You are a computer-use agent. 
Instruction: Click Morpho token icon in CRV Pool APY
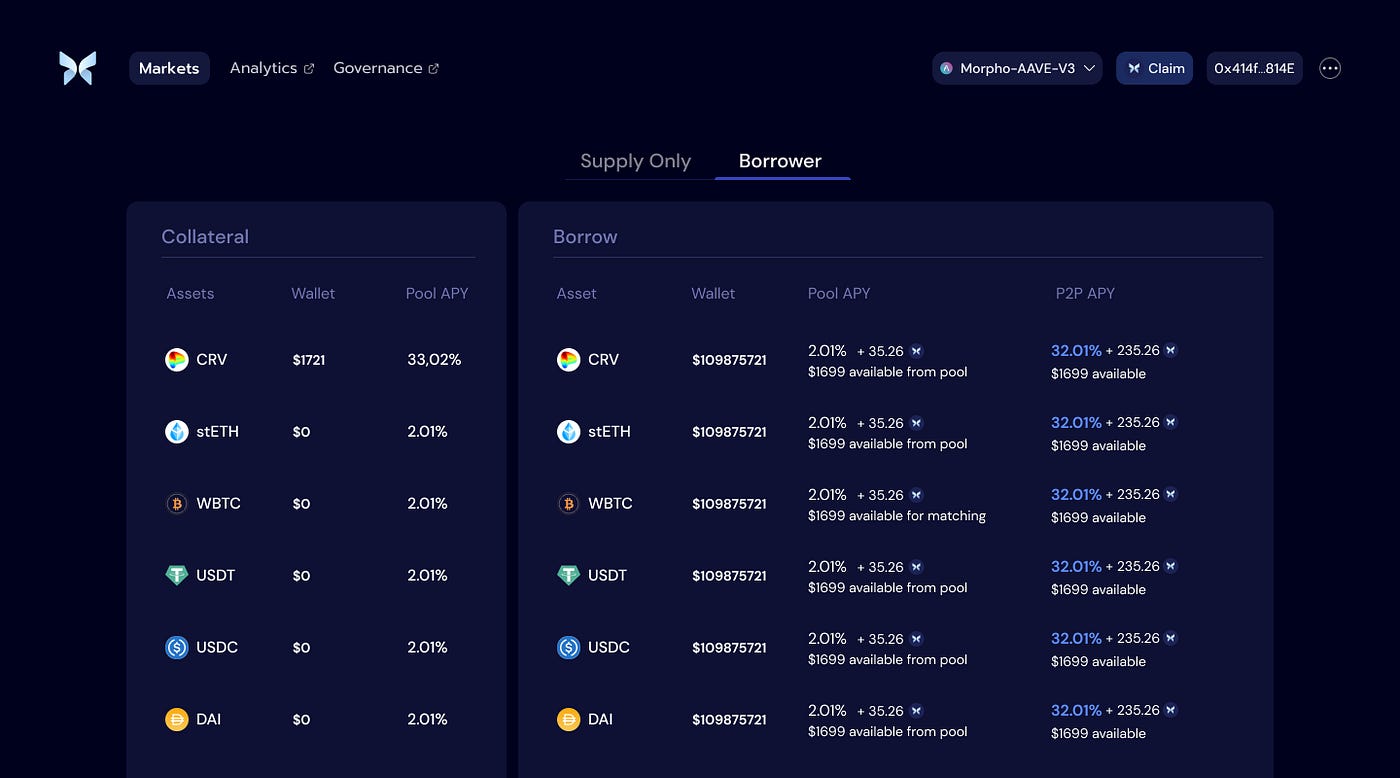tap(916, 351)
